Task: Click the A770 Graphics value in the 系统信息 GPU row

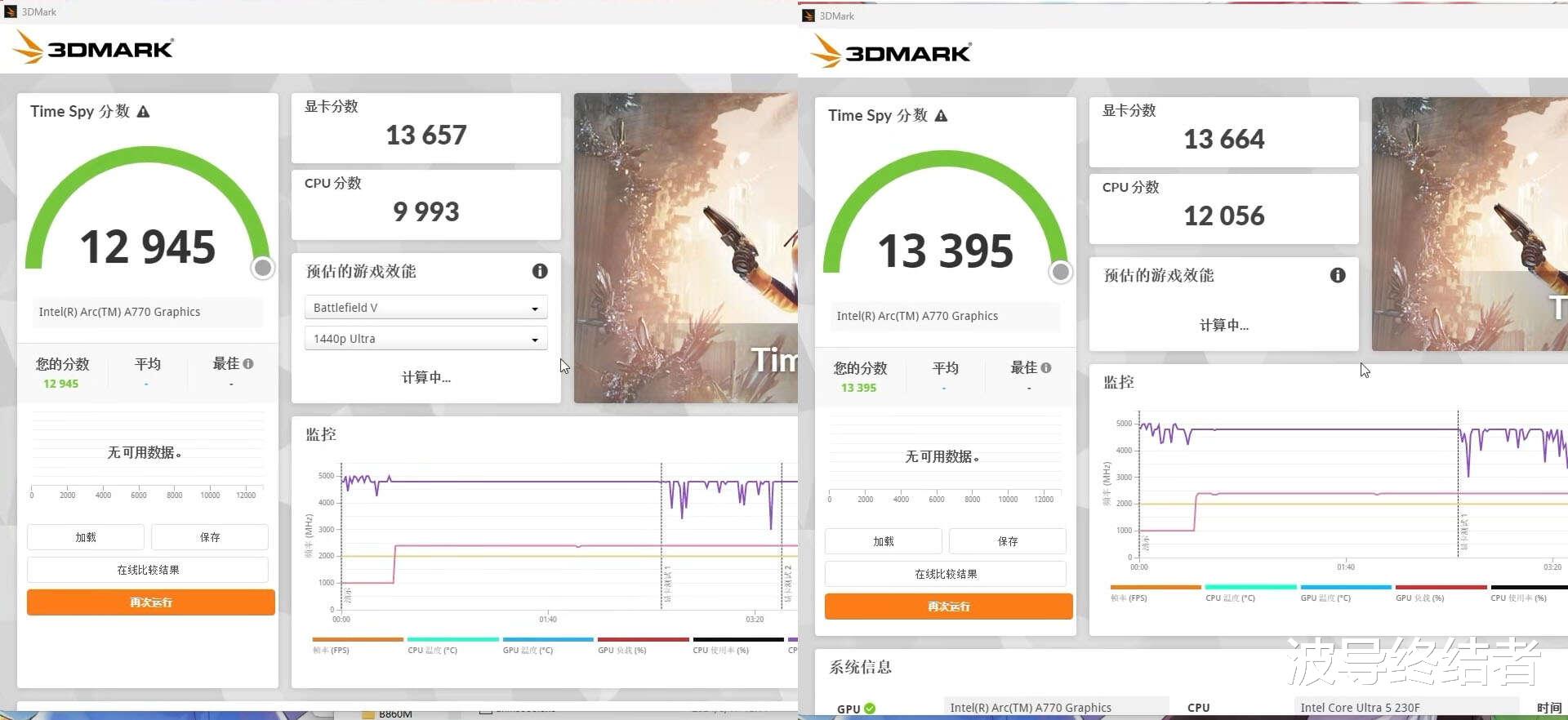Action: coord(1031,708)
